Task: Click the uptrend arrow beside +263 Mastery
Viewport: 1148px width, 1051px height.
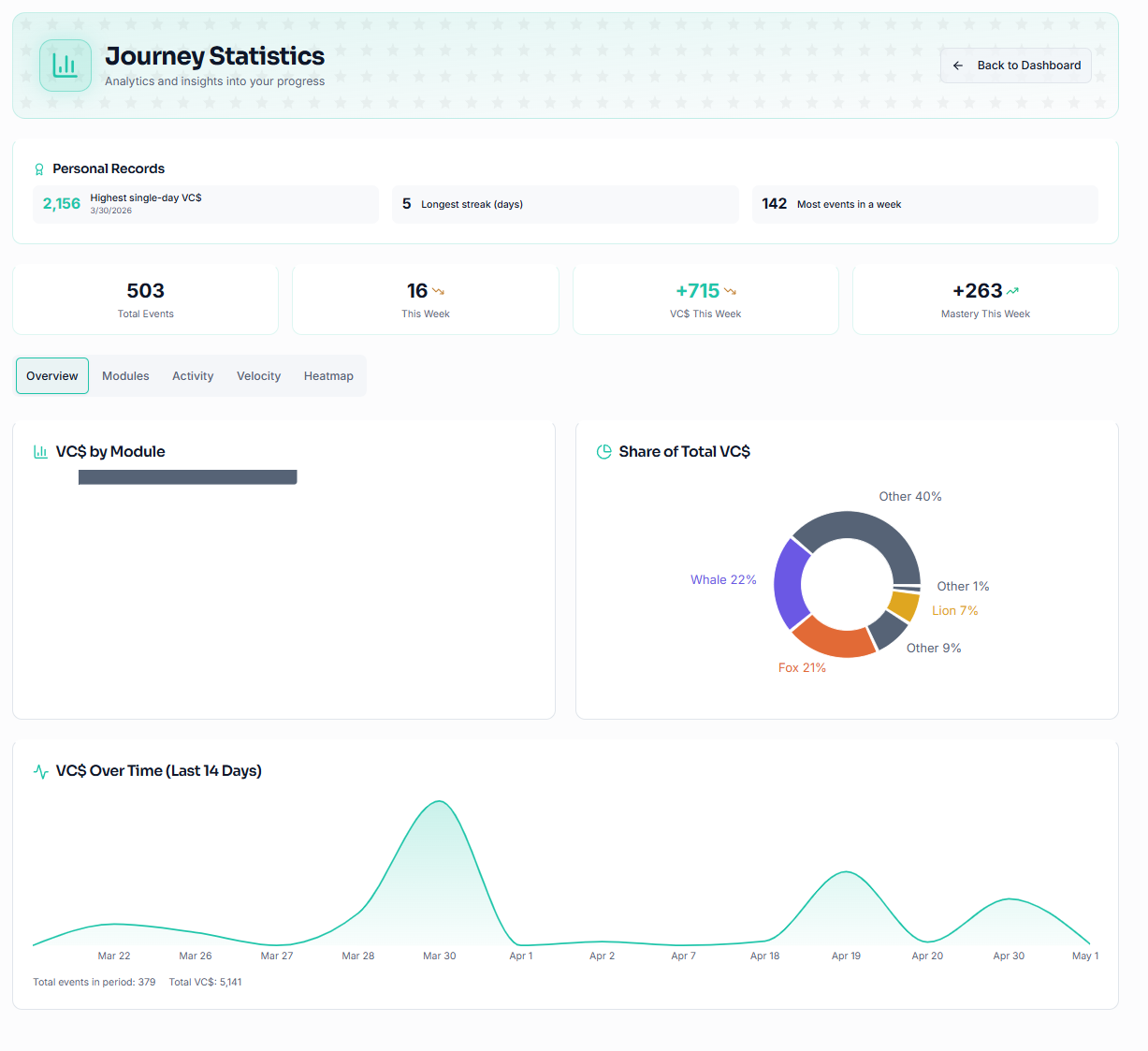Action: (1012, 291)
